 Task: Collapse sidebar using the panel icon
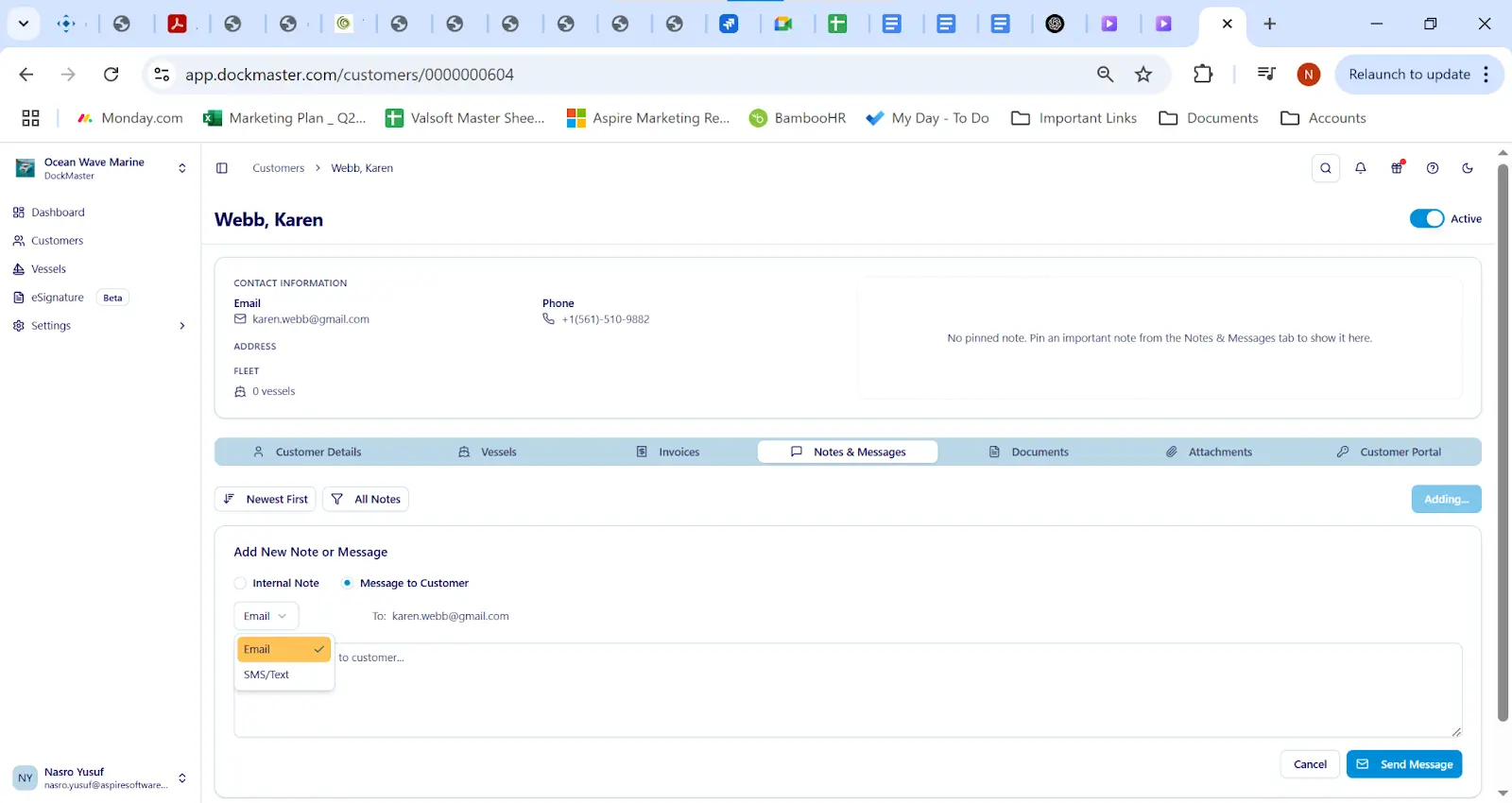click(222, 168)
